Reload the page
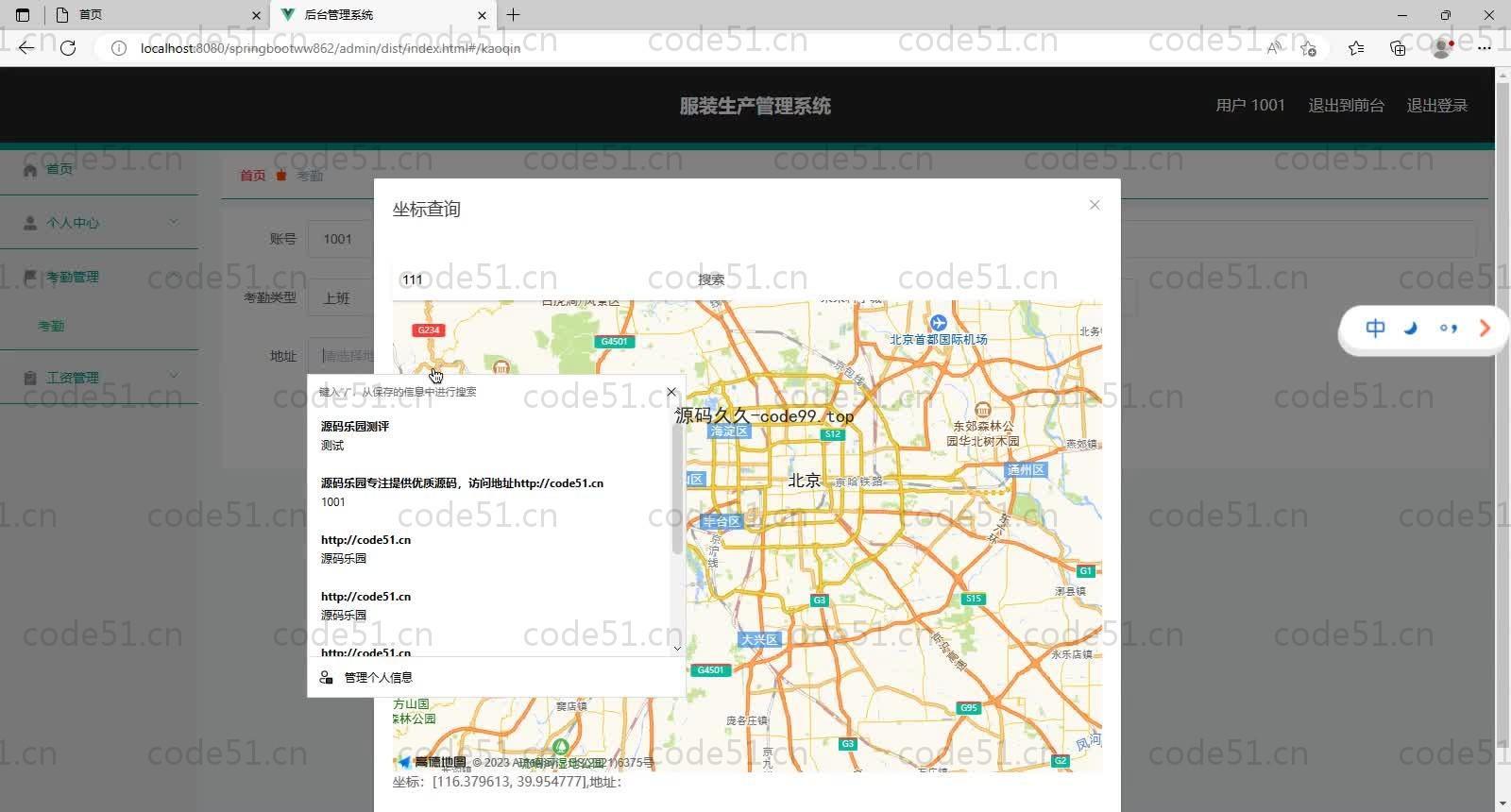 point(68,47)
